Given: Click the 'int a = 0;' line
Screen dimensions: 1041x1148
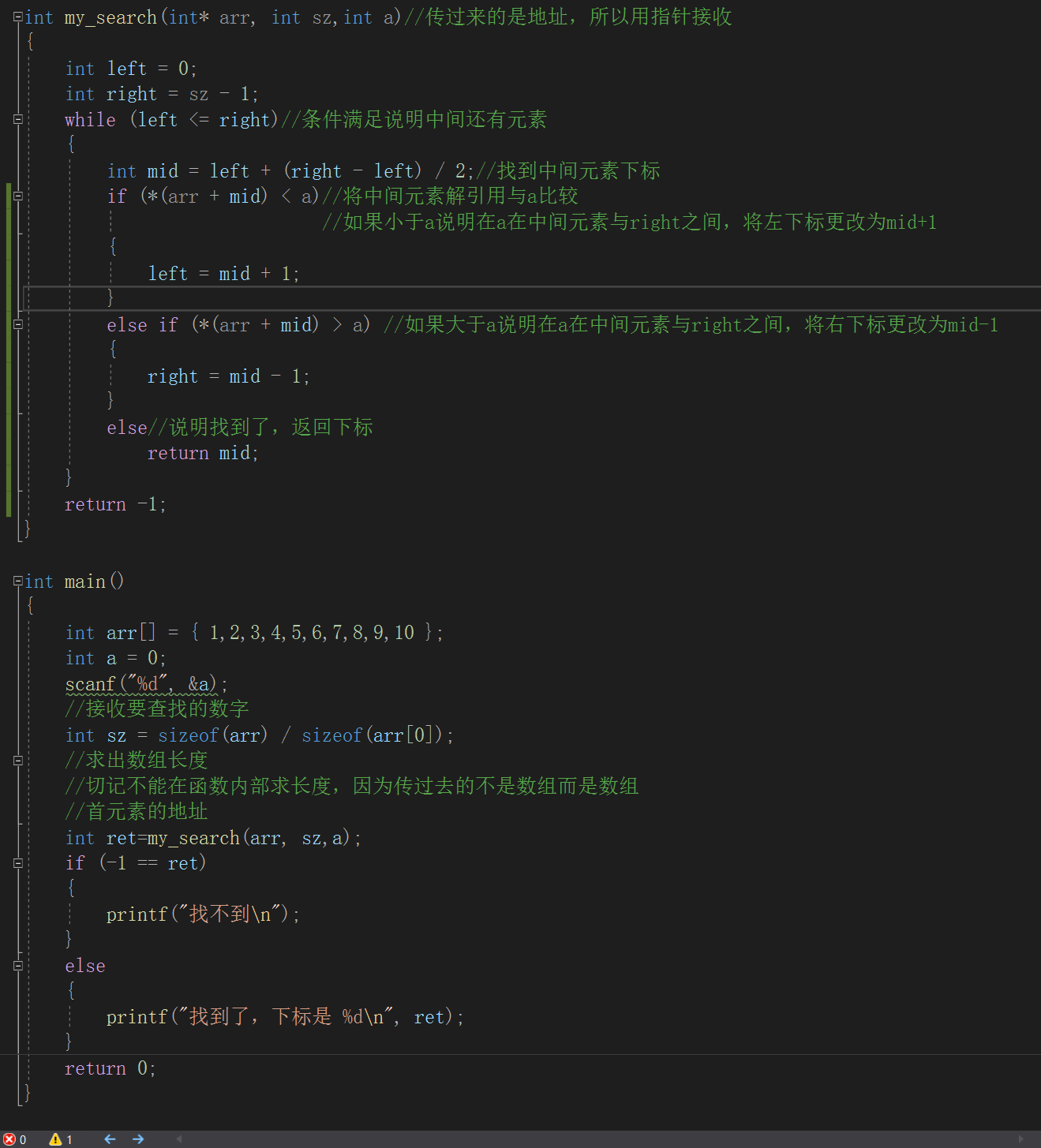Looking at the screenshot, I should point(116,658).
